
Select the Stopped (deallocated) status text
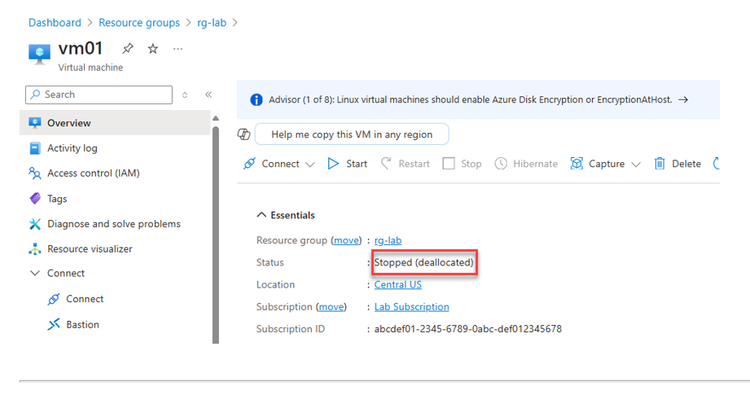[424, 262]
